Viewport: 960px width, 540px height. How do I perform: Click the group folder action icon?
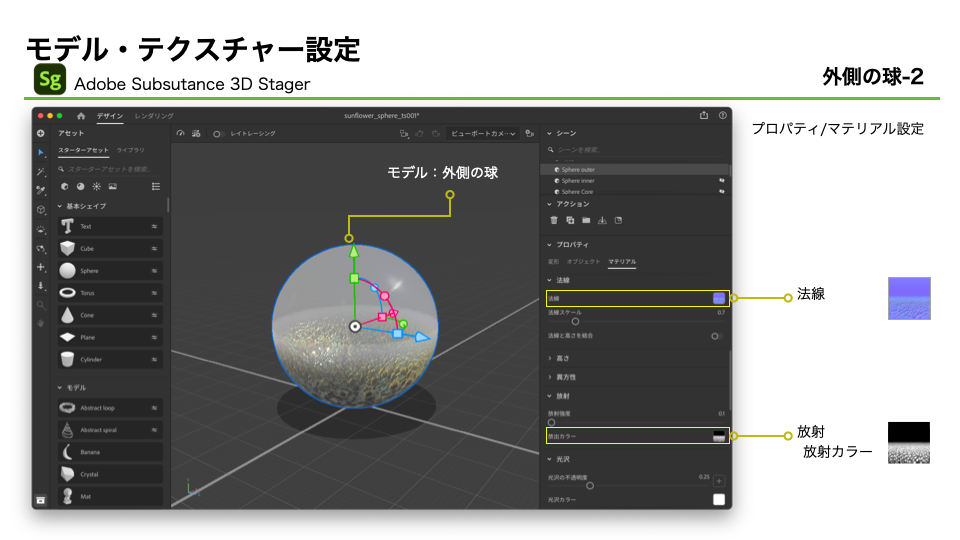point(586,220)
